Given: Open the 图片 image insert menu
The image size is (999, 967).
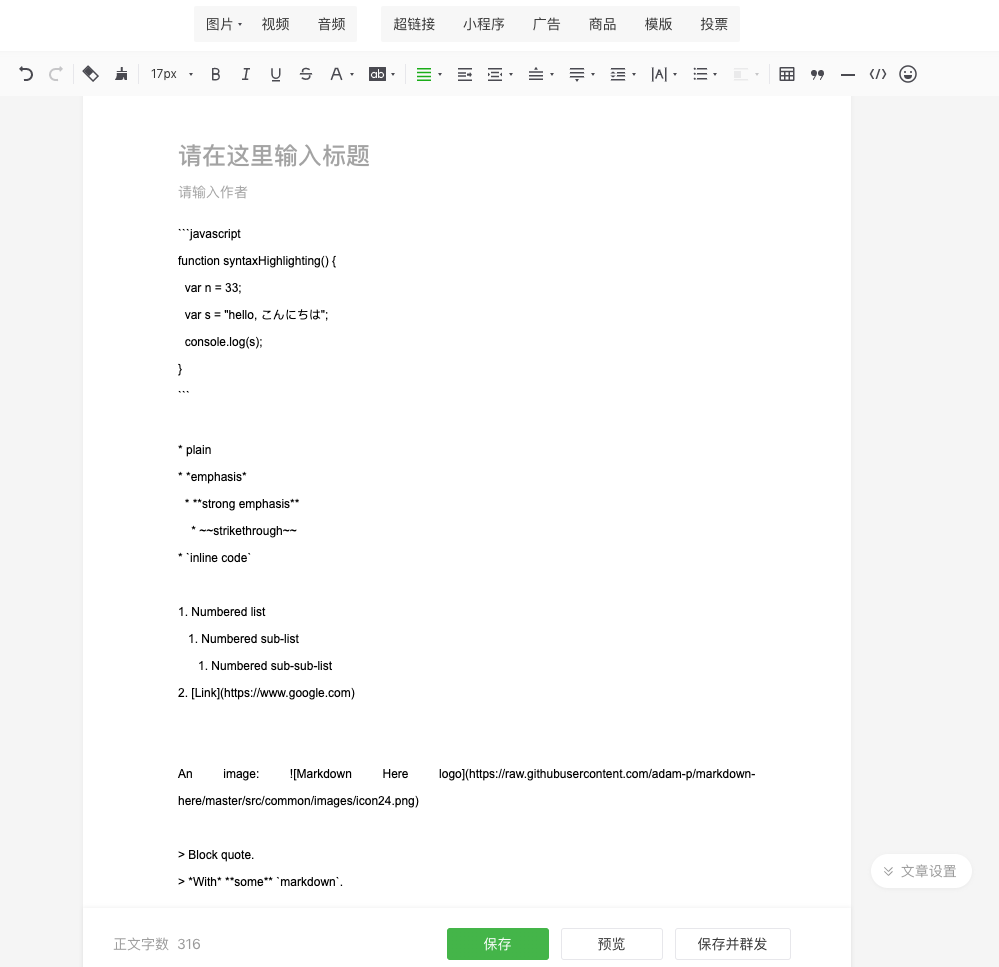Looking at the screenshot, I should point(224,24).
